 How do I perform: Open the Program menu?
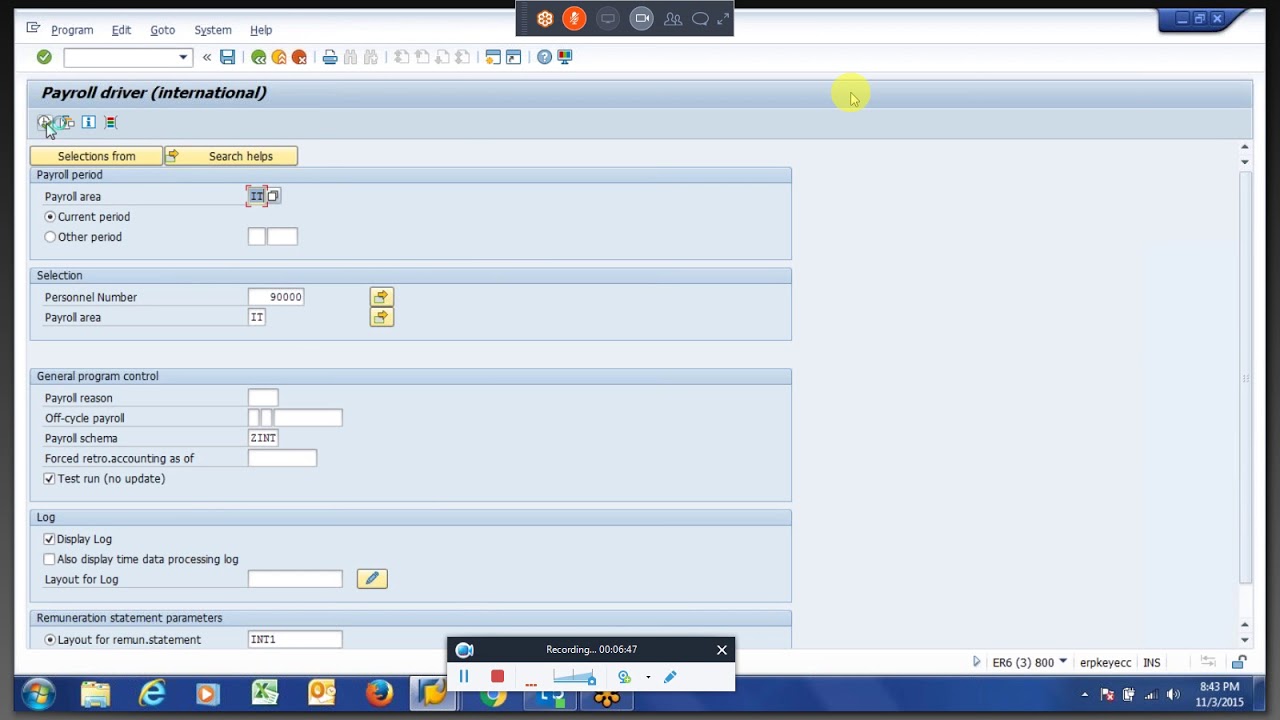point(72,30)
